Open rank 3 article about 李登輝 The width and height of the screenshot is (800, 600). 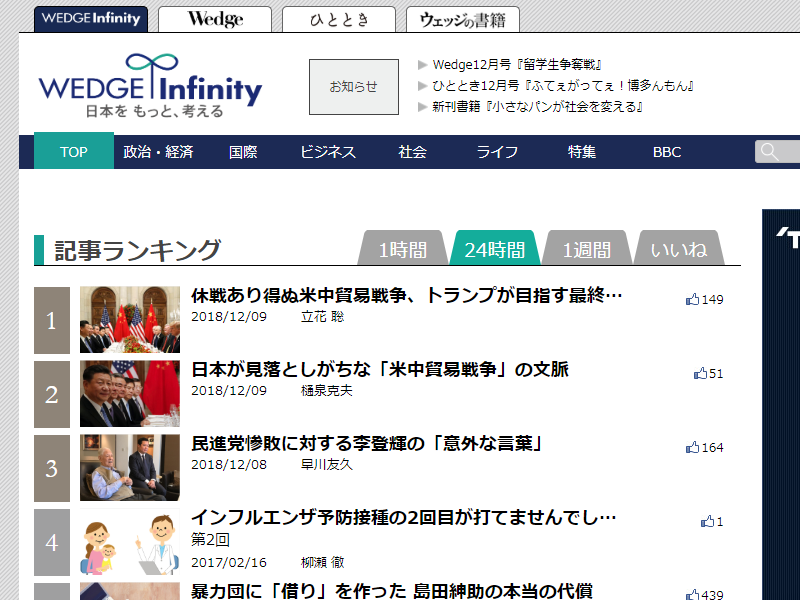(x=366, y=443)
